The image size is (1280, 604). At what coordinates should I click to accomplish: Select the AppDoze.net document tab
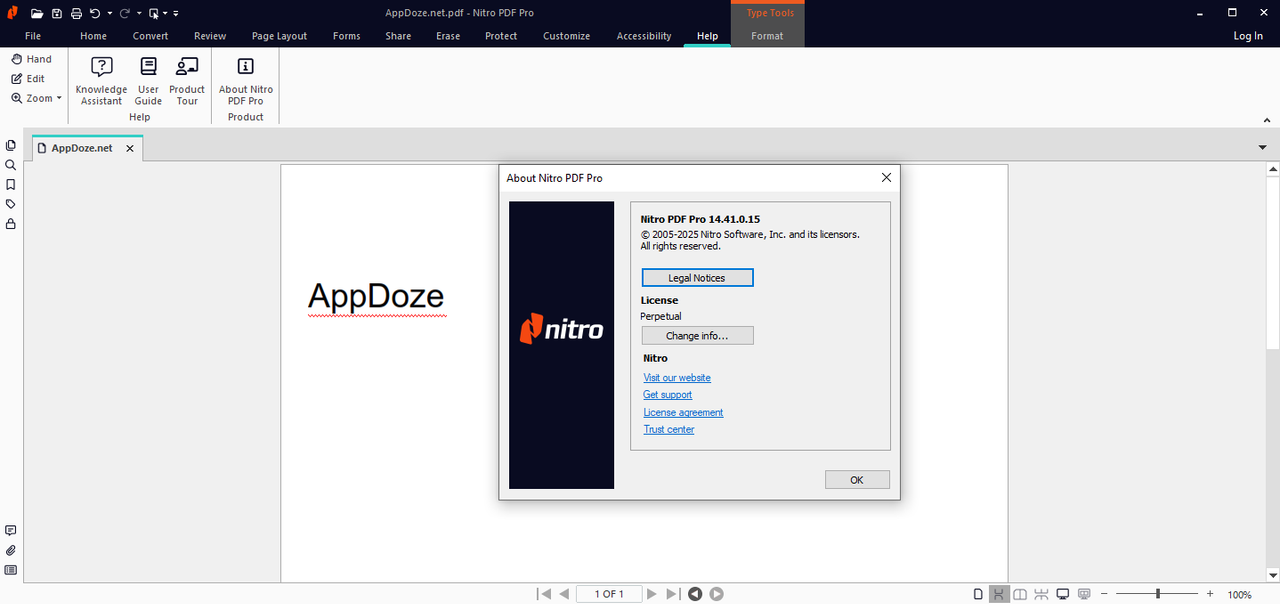coord(88,148)
